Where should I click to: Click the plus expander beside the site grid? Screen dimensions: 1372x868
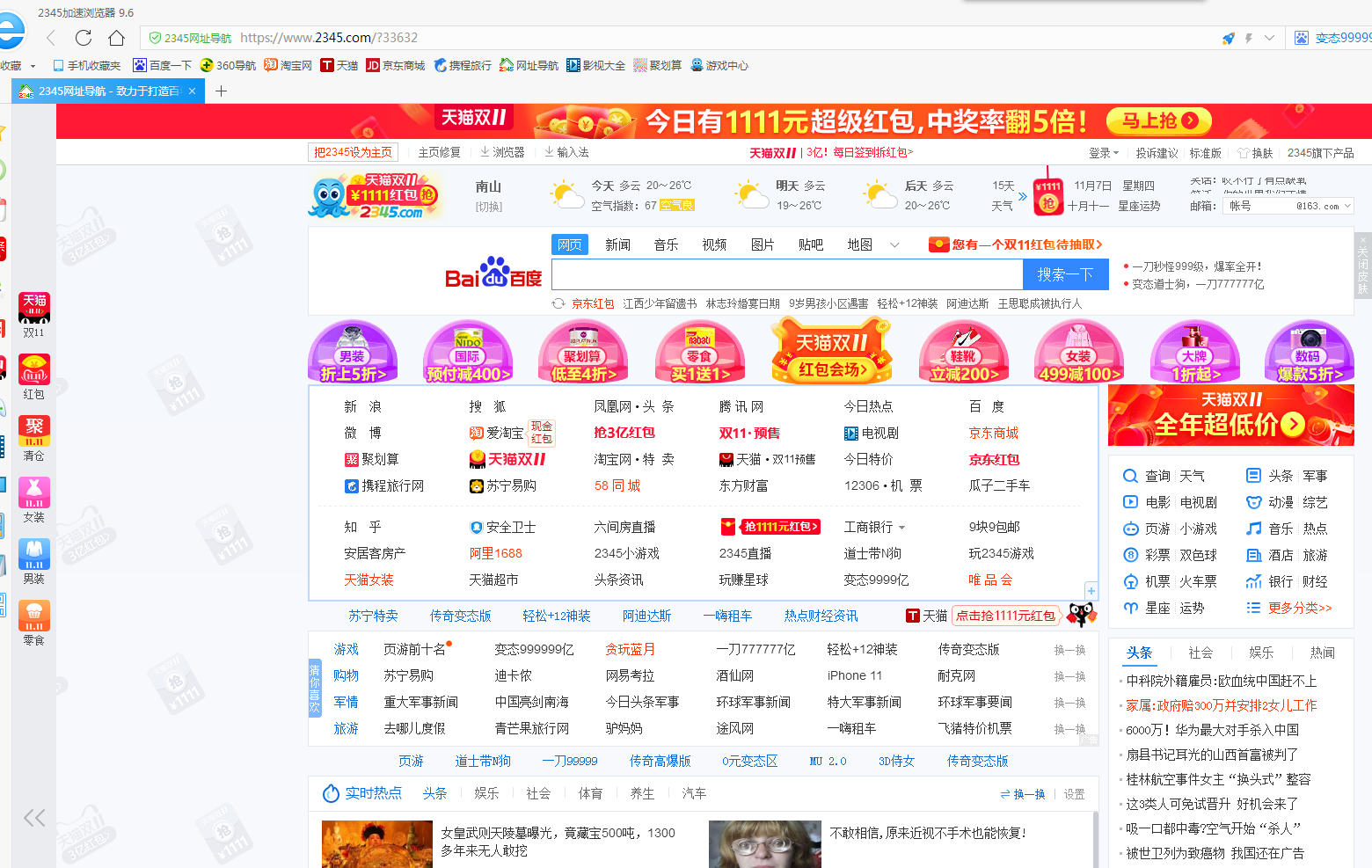1091,590
